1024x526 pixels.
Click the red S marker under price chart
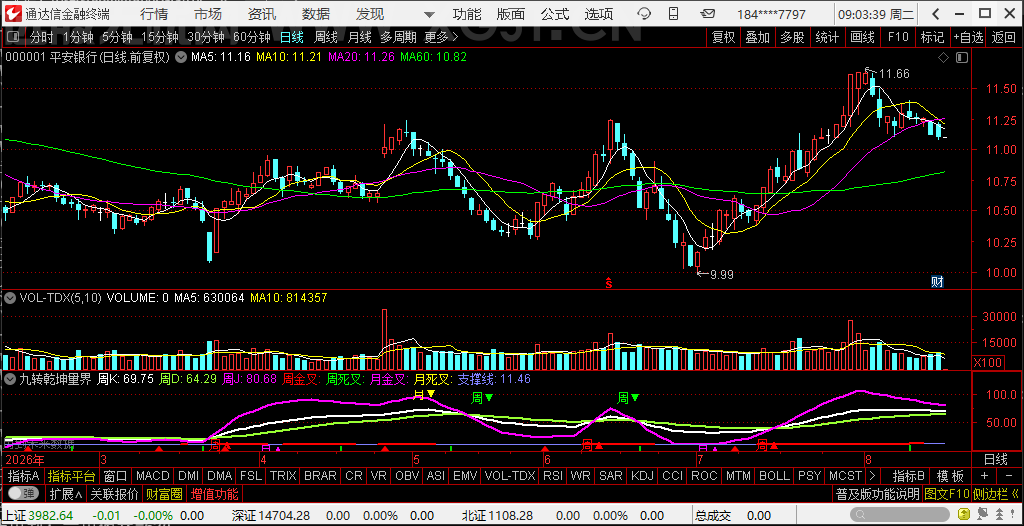[608, 282]
